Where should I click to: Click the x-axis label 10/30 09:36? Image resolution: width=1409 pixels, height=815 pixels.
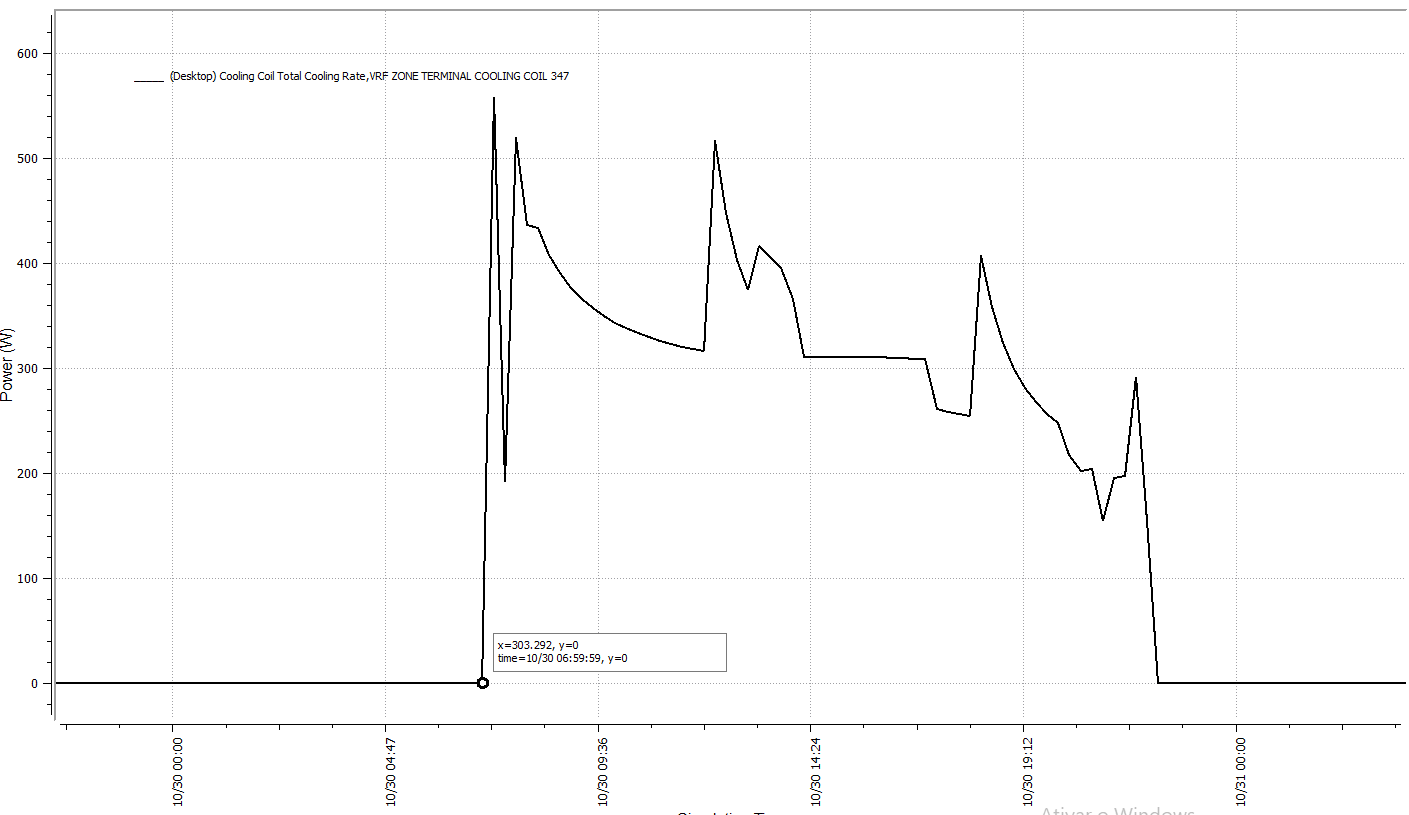coord(604,771)
